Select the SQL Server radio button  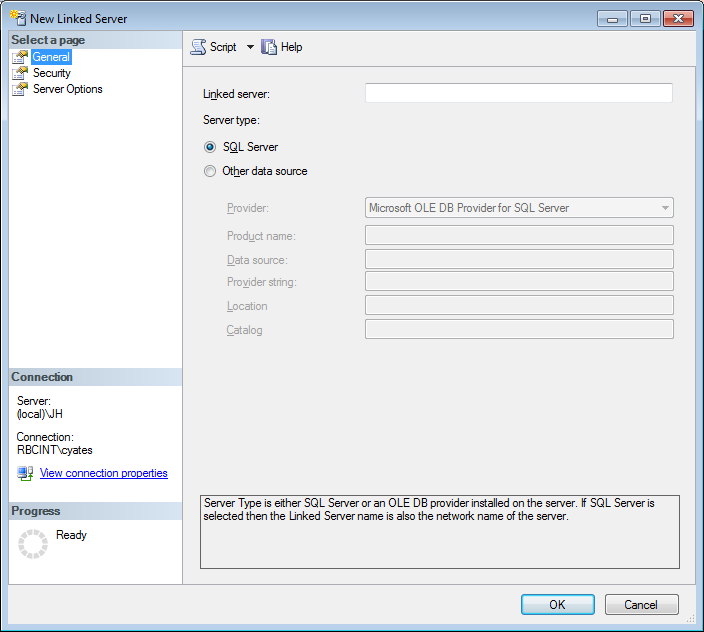point(210,147)
